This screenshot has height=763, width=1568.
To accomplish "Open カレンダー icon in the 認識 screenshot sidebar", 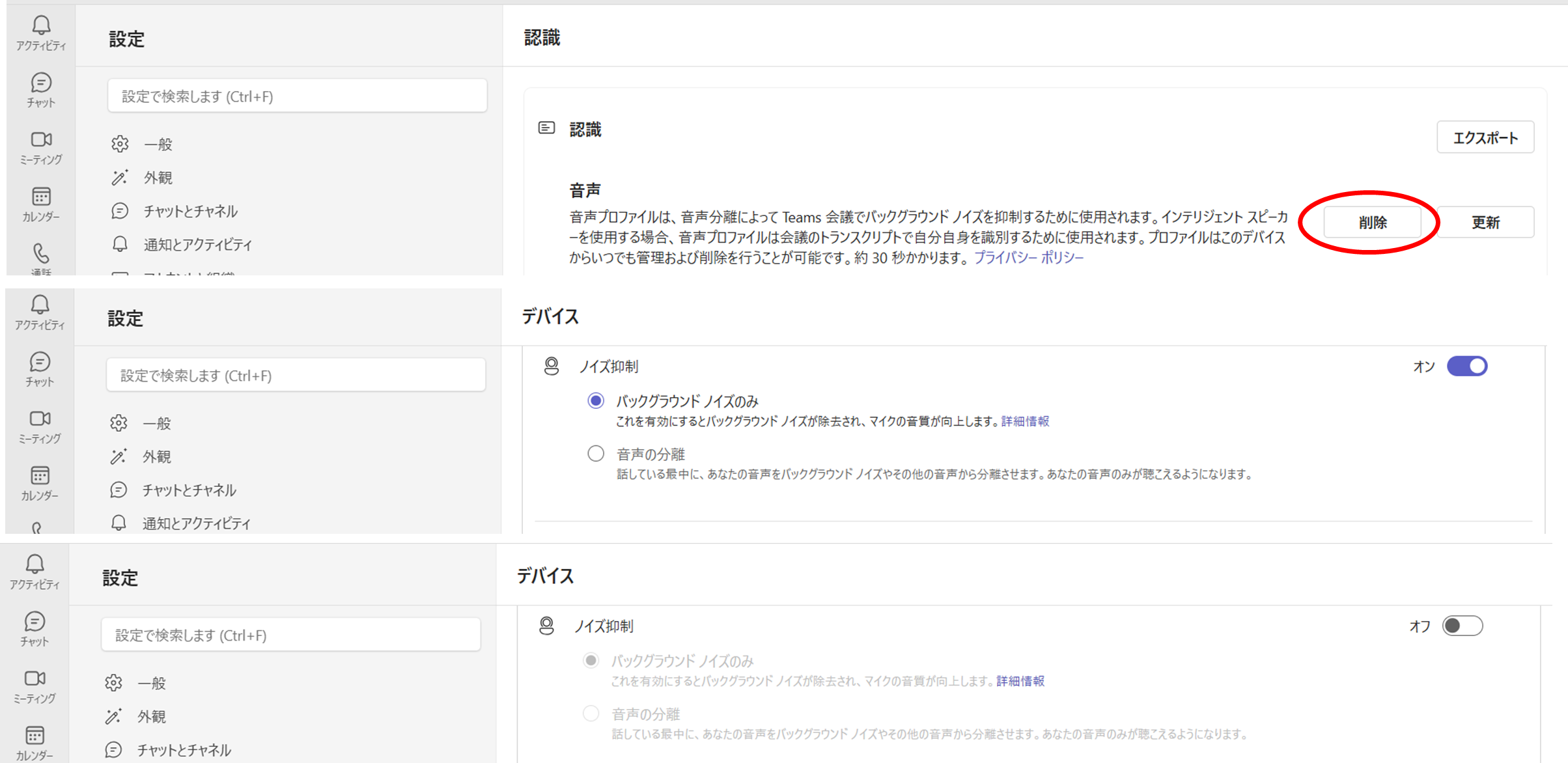I will click(41, 196).
